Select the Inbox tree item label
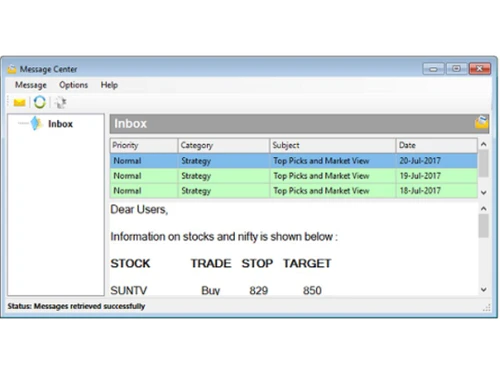 point(60,124)
